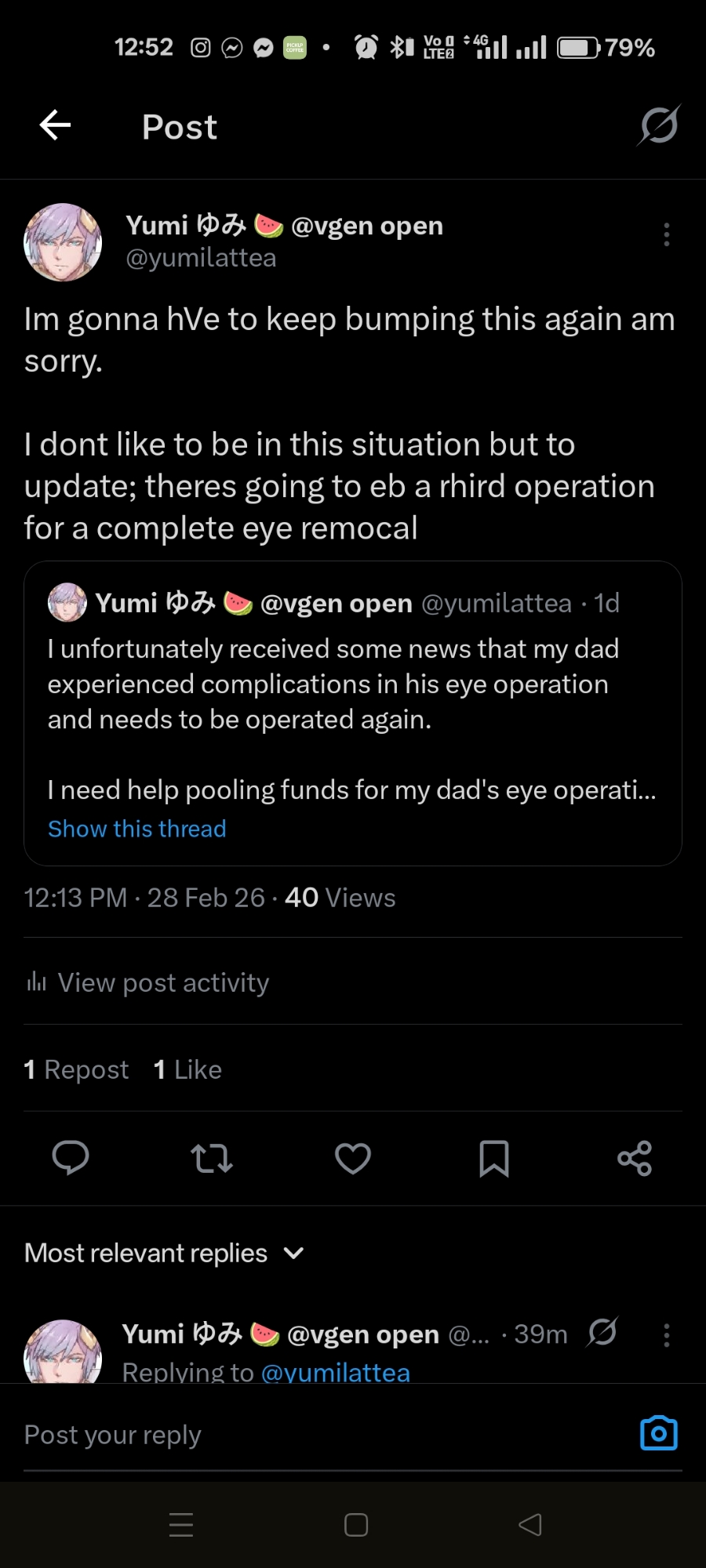View the 1 Like list

click(188, 1069)
